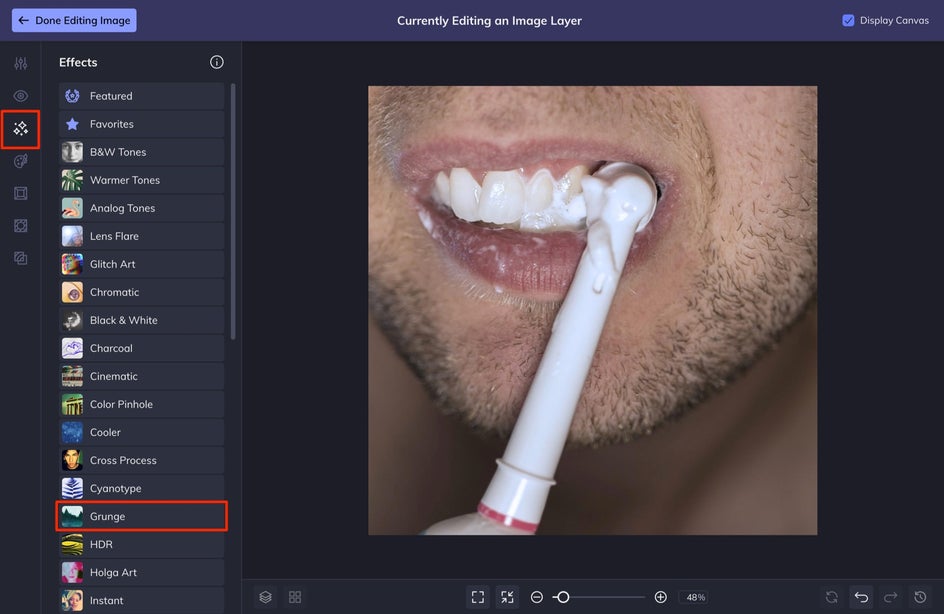The image size is (944, 614).
Task: Zoom out with the minus icon
Action: pyautogui.click(x=537, y=597)
